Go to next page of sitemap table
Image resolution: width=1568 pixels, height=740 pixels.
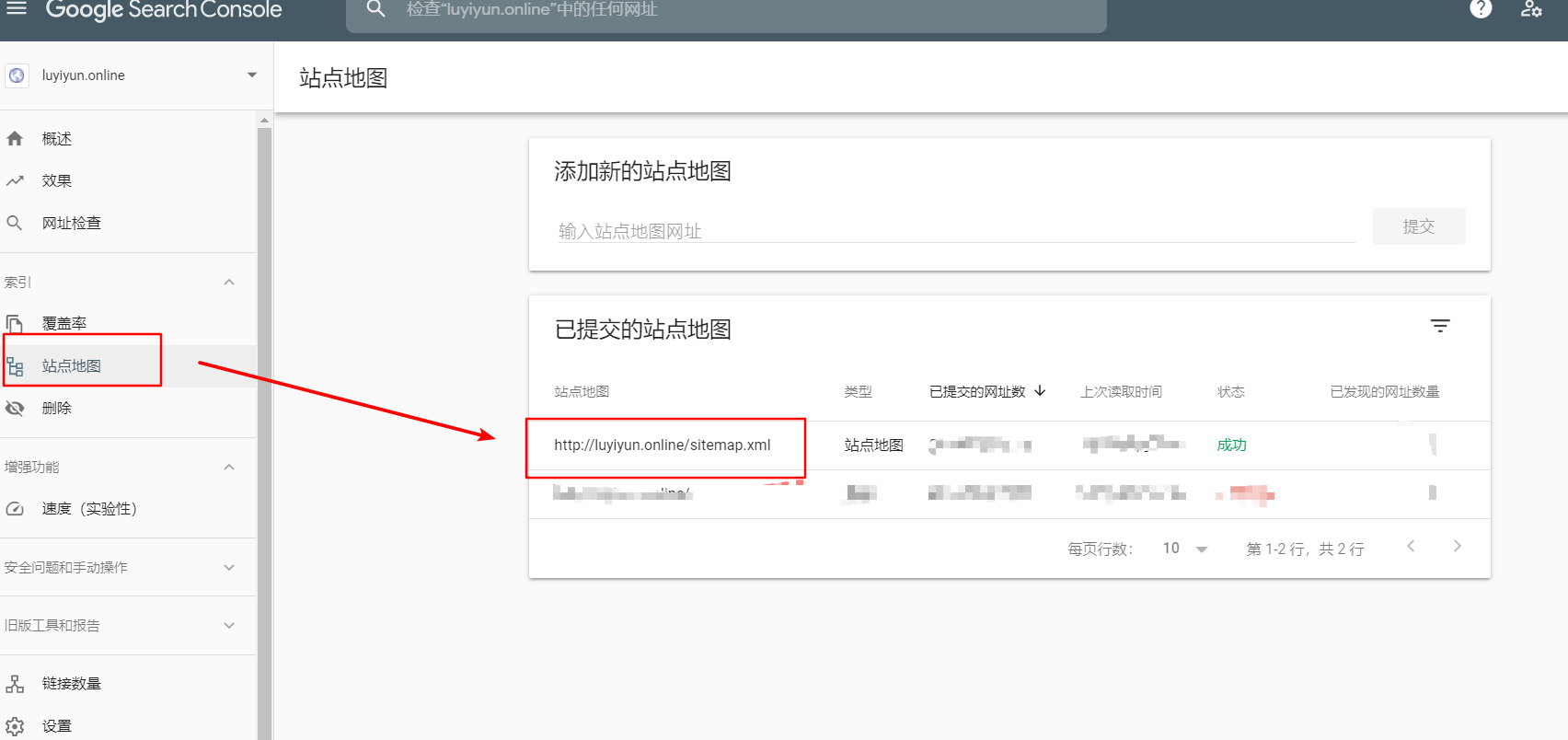tap(1457, 547)
